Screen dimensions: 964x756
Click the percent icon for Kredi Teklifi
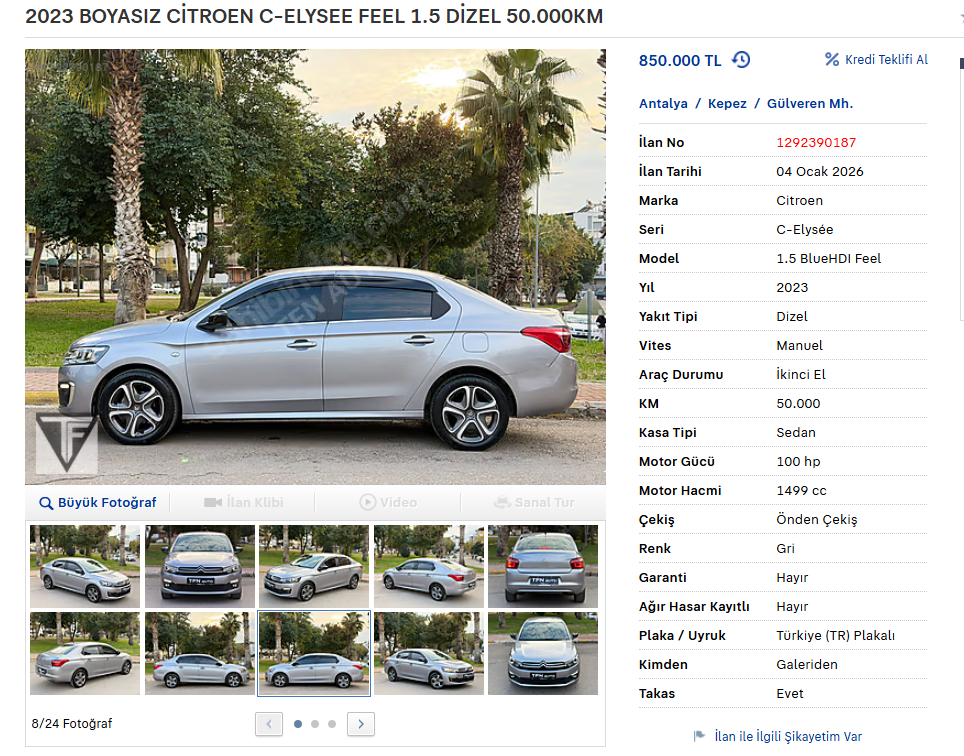click(832, 59)
